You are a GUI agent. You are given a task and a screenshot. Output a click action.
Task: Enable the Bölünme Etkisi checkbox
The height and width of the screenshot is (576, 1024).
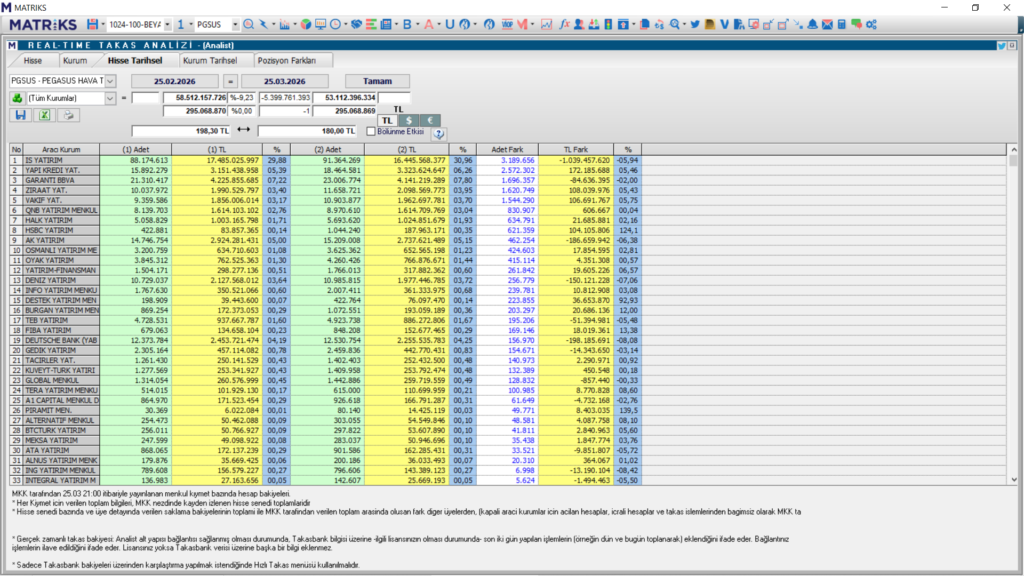[371, 131]
